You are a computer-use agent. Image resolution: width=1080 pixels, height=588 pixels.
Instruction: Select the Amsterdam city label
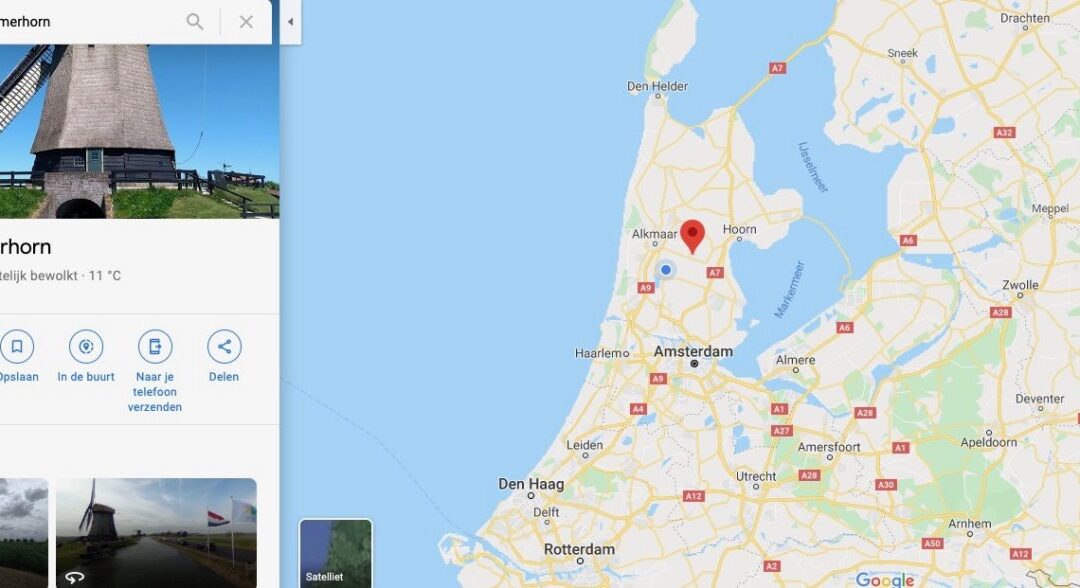click(693, 352)
